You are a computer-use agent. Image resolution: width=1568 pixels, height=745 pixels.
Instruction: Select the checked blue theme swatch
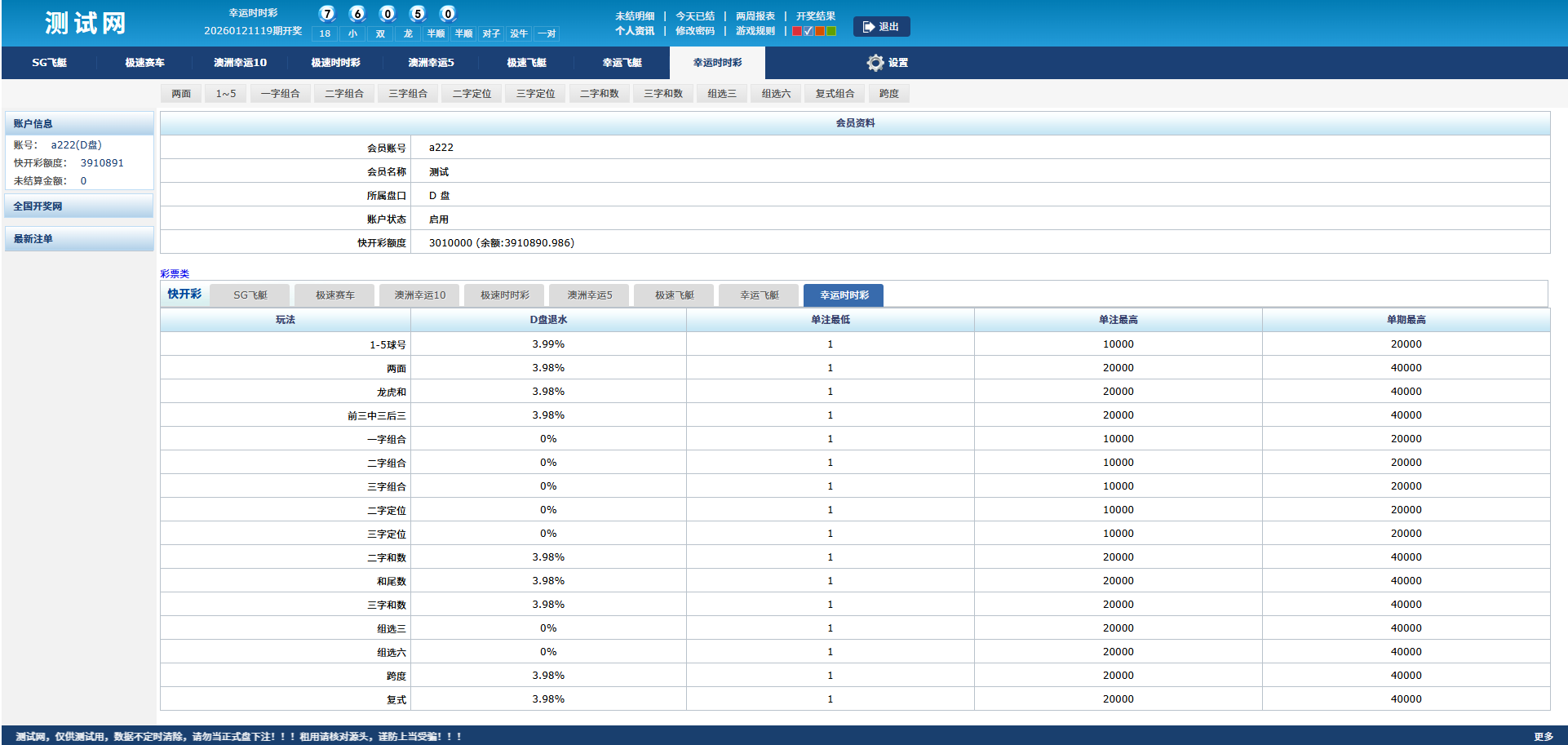pos(808,31)
